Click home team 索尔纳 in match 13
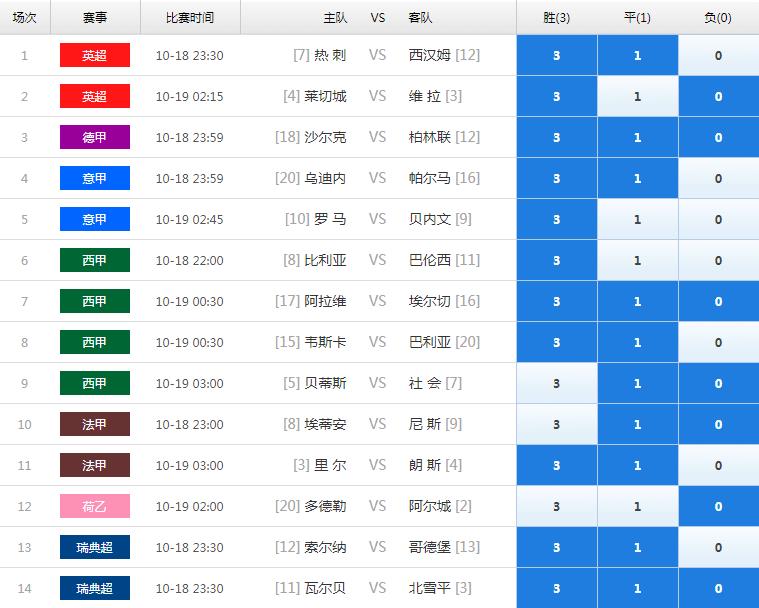This screenshot has width=759, height=608. (x=325, y=547)
